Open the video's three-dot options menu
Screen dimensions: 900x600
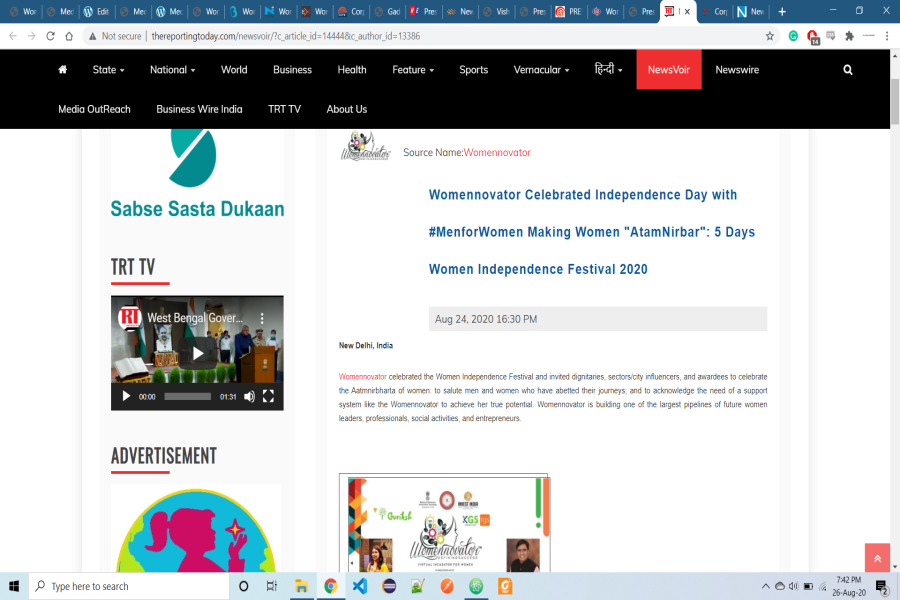[x=262, y=318]
